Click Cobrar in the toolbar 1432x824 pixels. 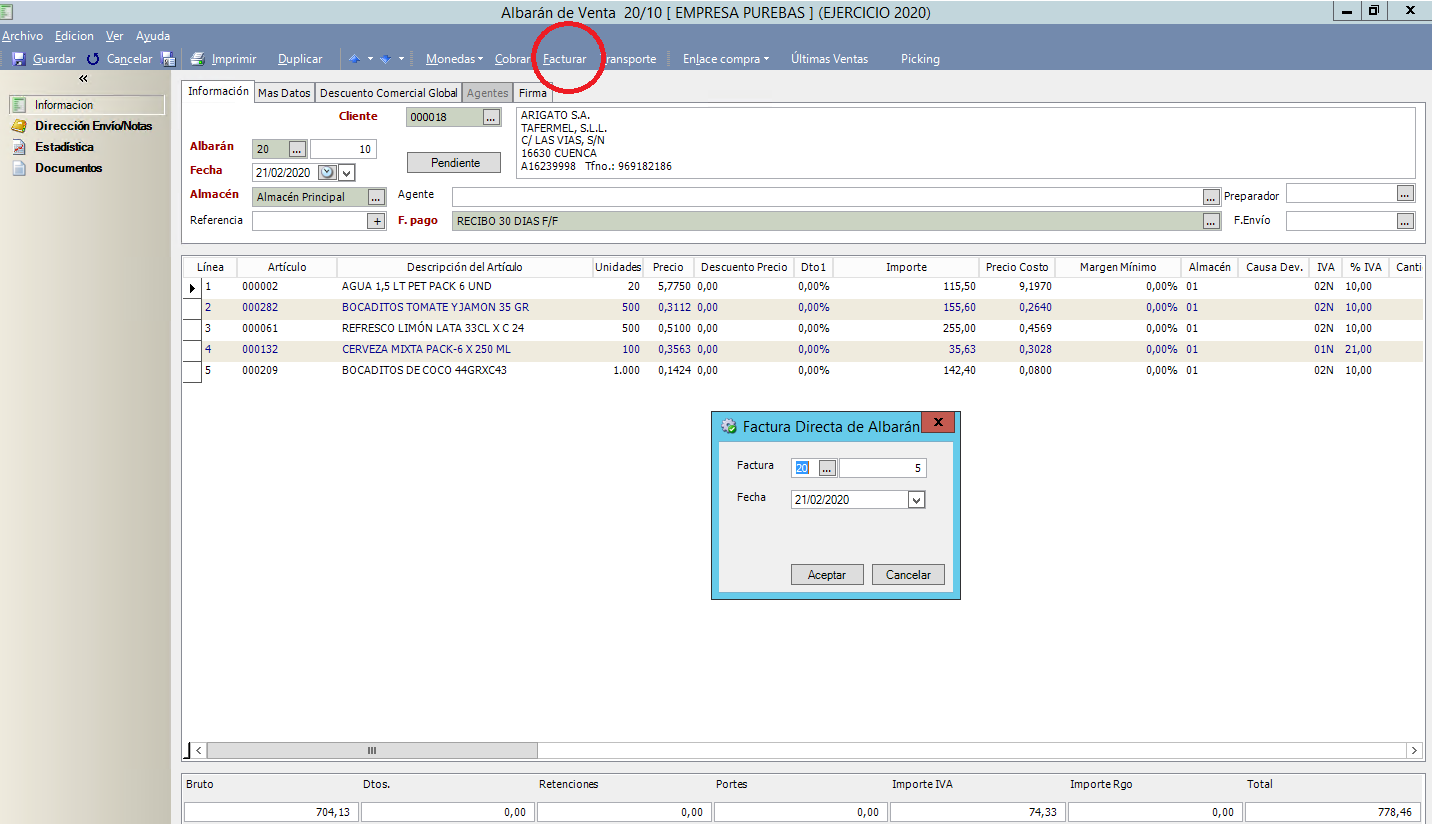pyautogui.click(x=512, y=59)
